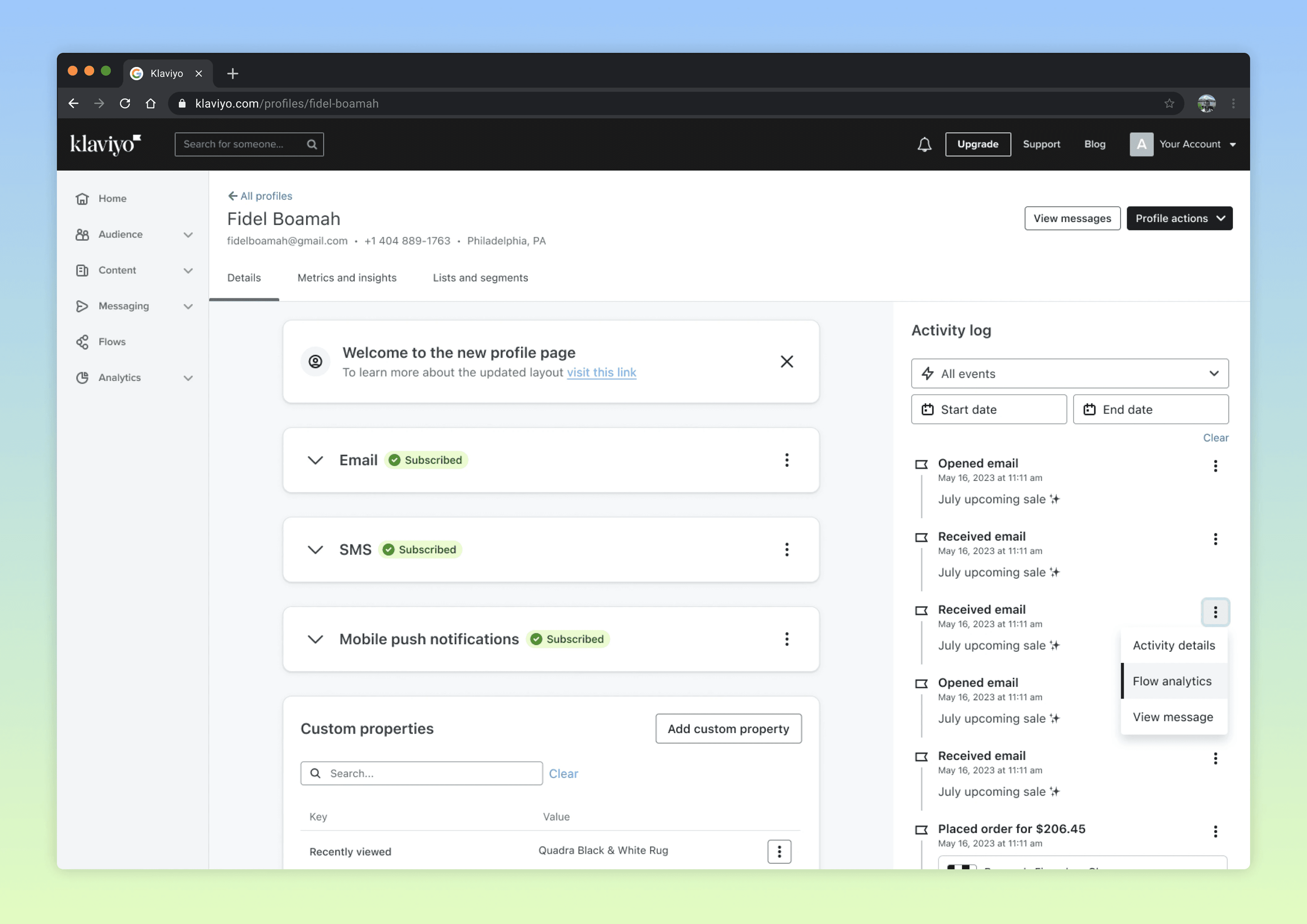The height and width of the screenshot is (924, 1307).
Task: Expand the Email subscription section
Action: coord(315,460)
